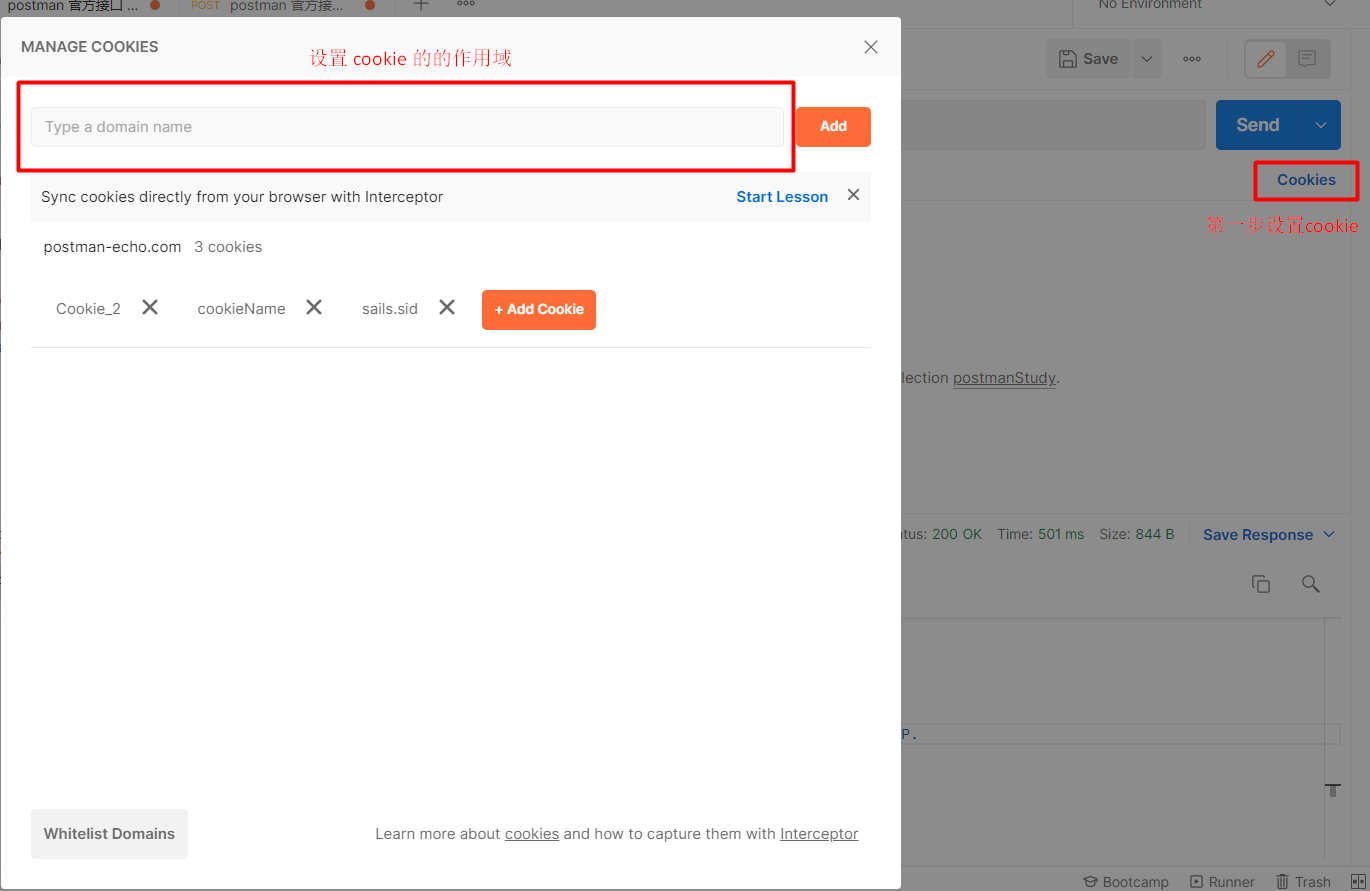The width and height of the screenshot is (1370, 891).
Task: Open the No Environment dropdown
Action: pos(1218,5)
